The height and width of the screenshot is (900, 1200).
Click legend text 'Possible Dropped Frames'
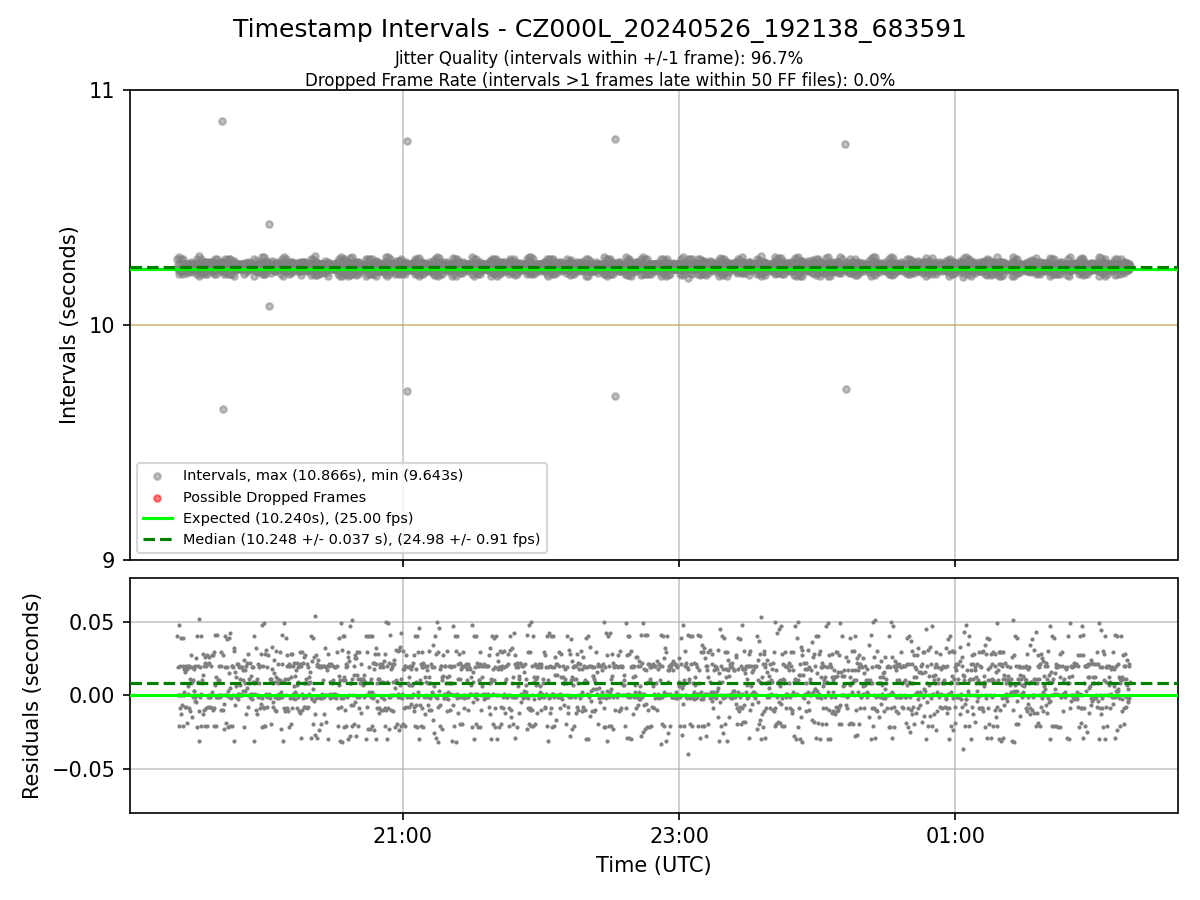pos(274,497)
